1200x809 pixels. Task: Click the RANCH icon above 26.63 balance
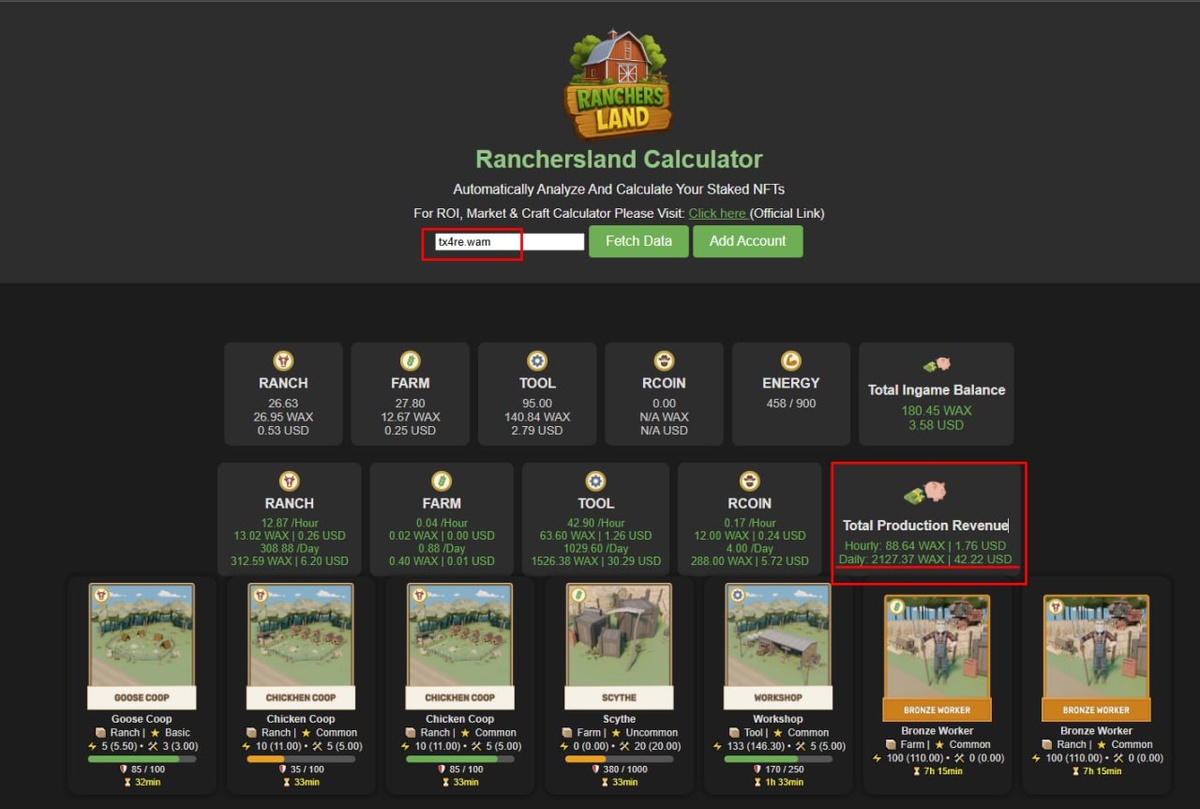(283, 361)
